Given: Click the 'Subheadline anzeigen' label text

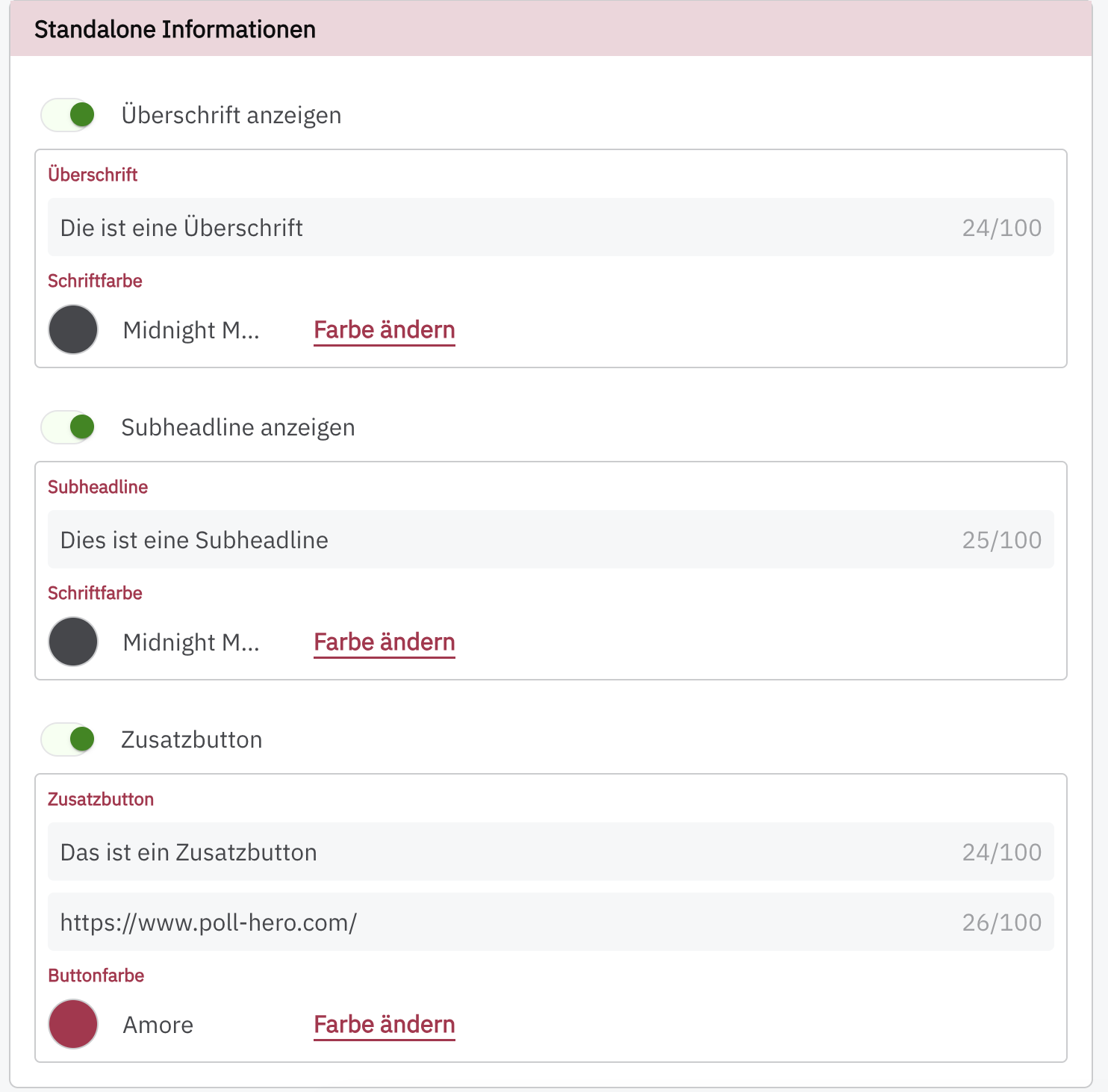Looking at the screenshot, I should click(x=237, y=427).
